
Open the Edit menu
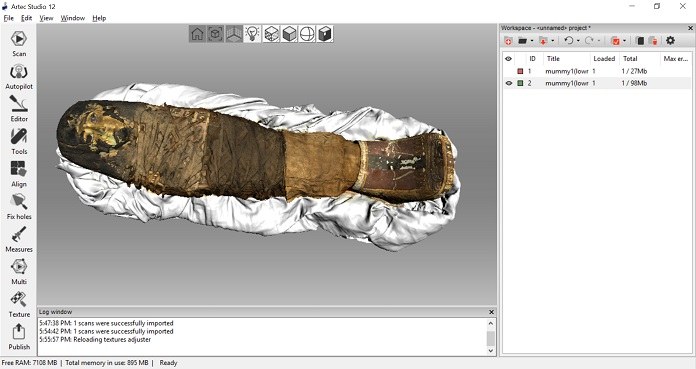(x=27, y=18)
